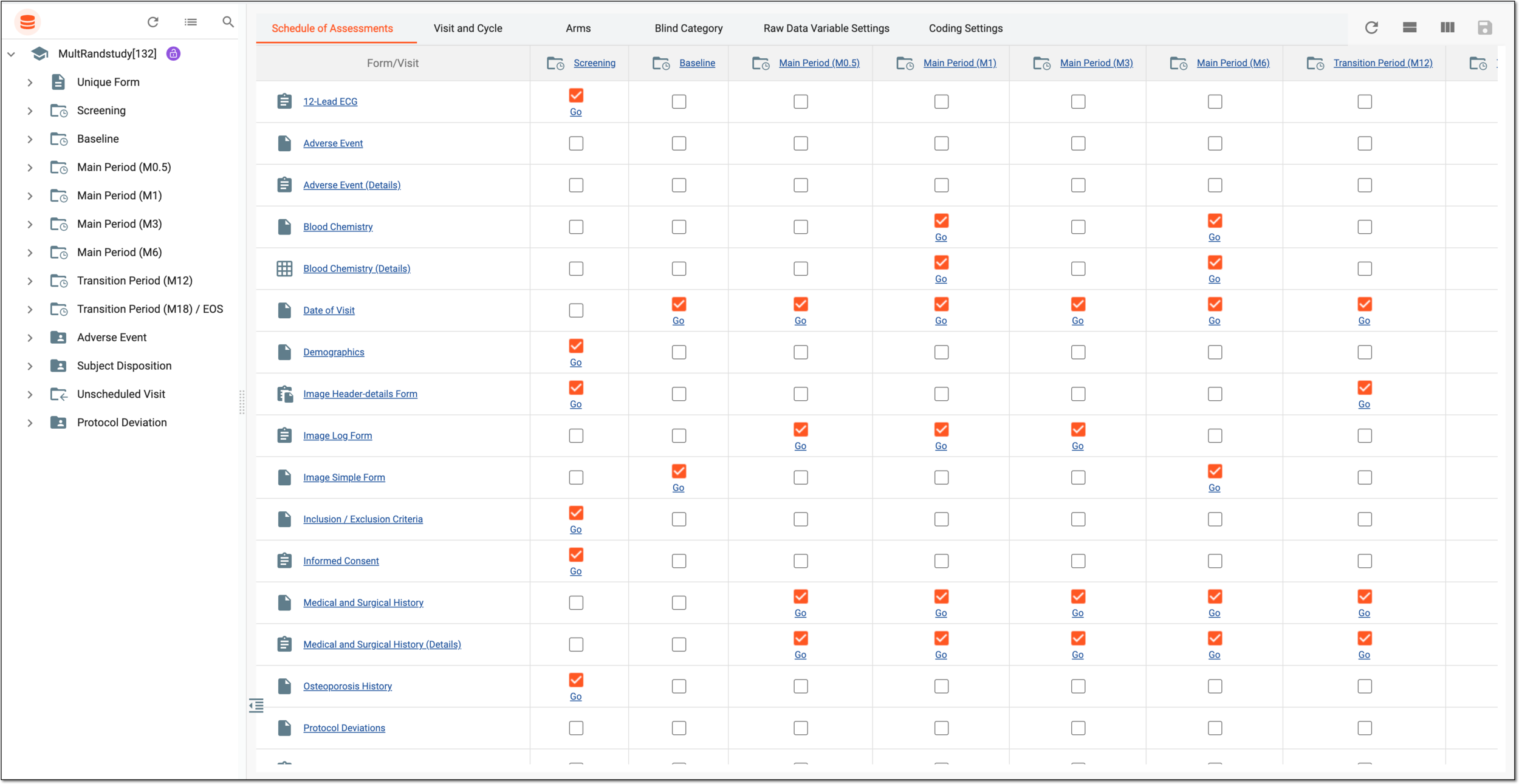Image resolution: width=1519 pixels, height=784 pixels.
Task: Refresh the study tree in sidebar
Action: [153, 22]
